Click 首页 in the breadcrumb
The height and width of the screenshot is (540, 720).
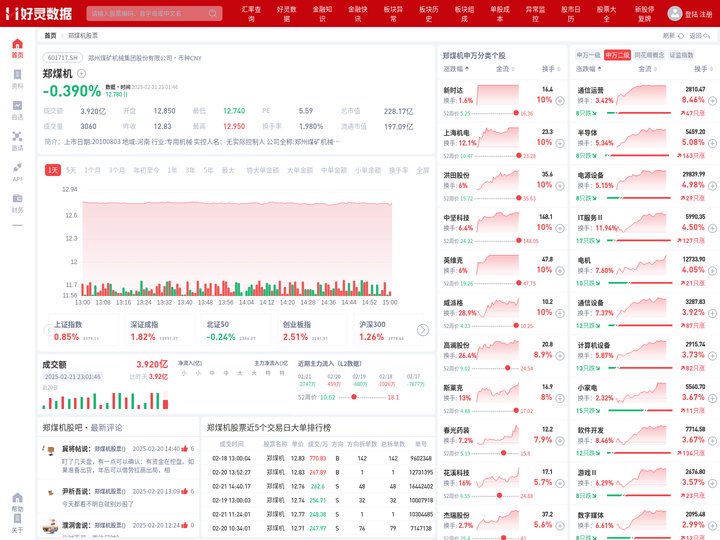(x=50, y=35)
